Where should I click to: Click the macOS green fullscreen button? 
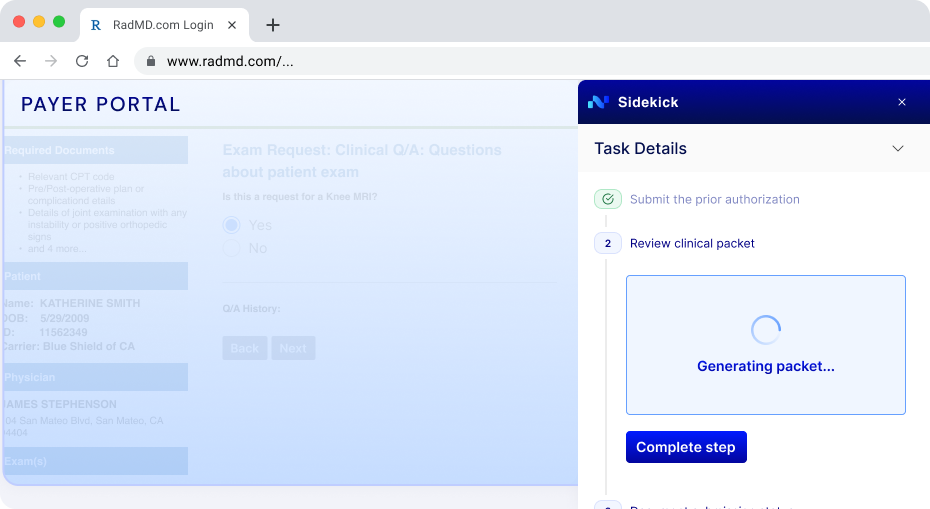tap(59, 22)
